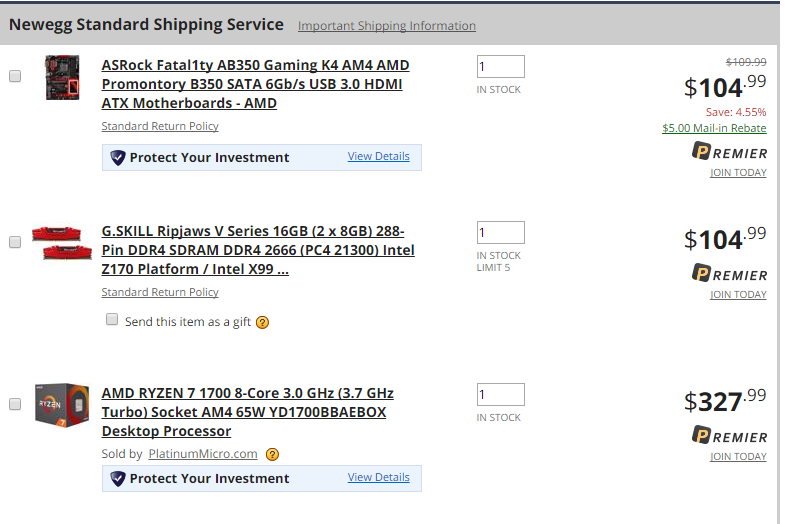This screenshot has width=792, height=524.
Task: Check the AMD Ryzen 7 item checkbox
Action: coord(15,404)
